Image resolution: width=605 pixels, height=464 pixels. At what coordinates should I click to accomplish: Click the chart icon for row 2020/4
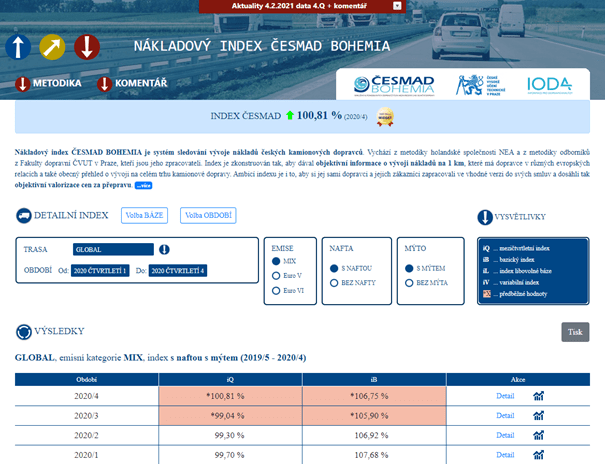pos(539,396)
